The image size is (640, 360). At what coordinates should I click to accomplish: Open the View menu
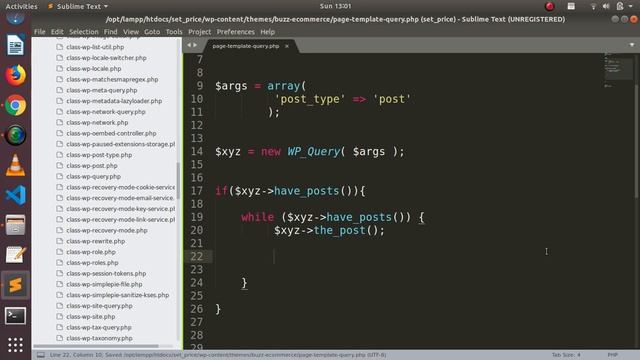click(131, 32)
